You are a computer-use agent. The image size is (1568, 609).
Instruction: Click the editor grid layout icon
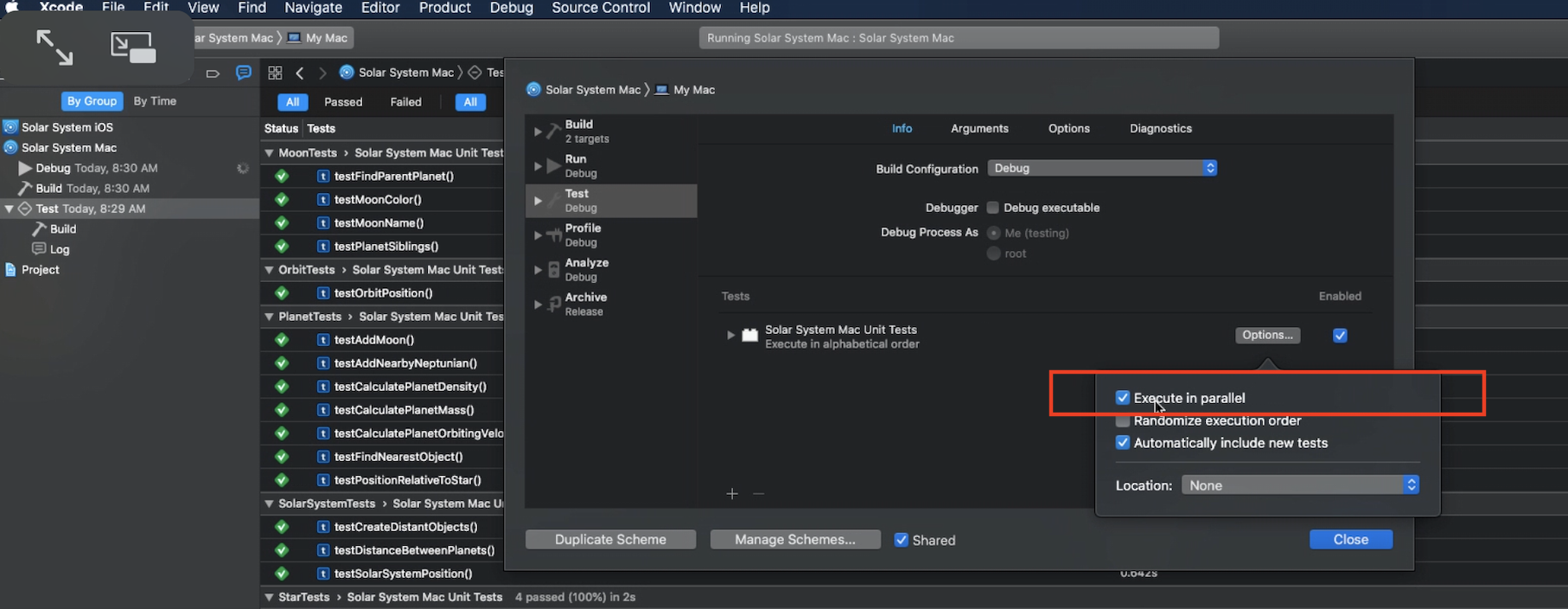tap(275, 73)
